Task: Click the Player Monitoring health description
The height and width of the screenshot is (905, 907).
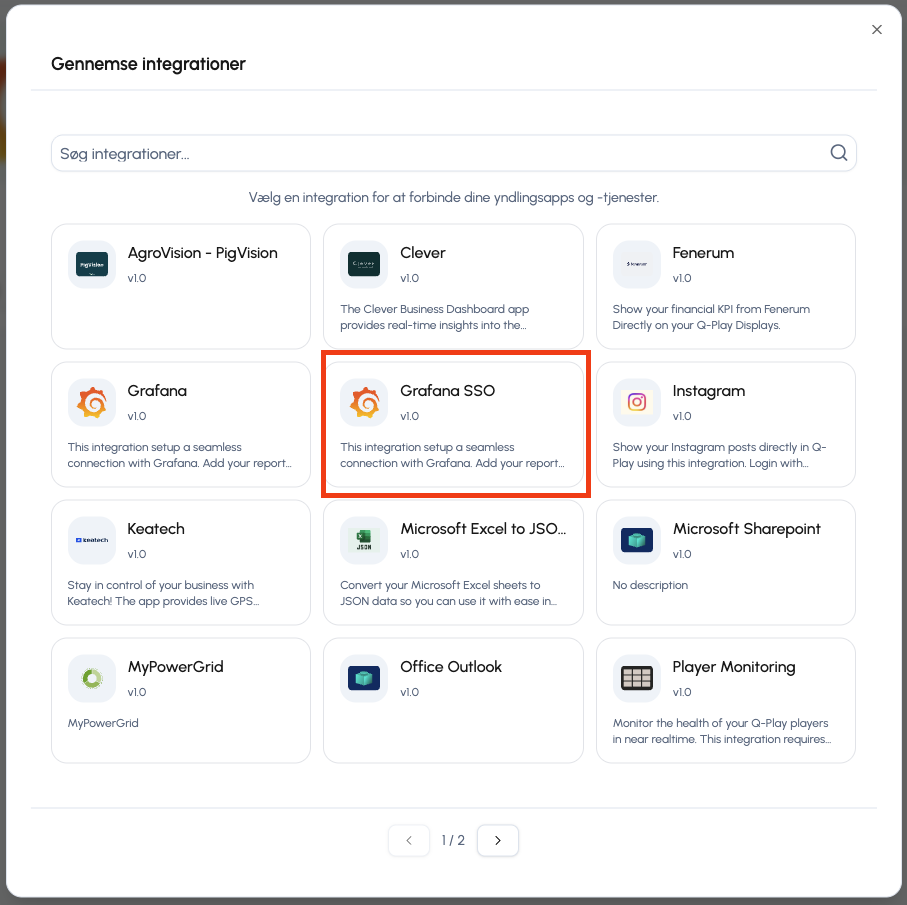Action: [721, 731]
